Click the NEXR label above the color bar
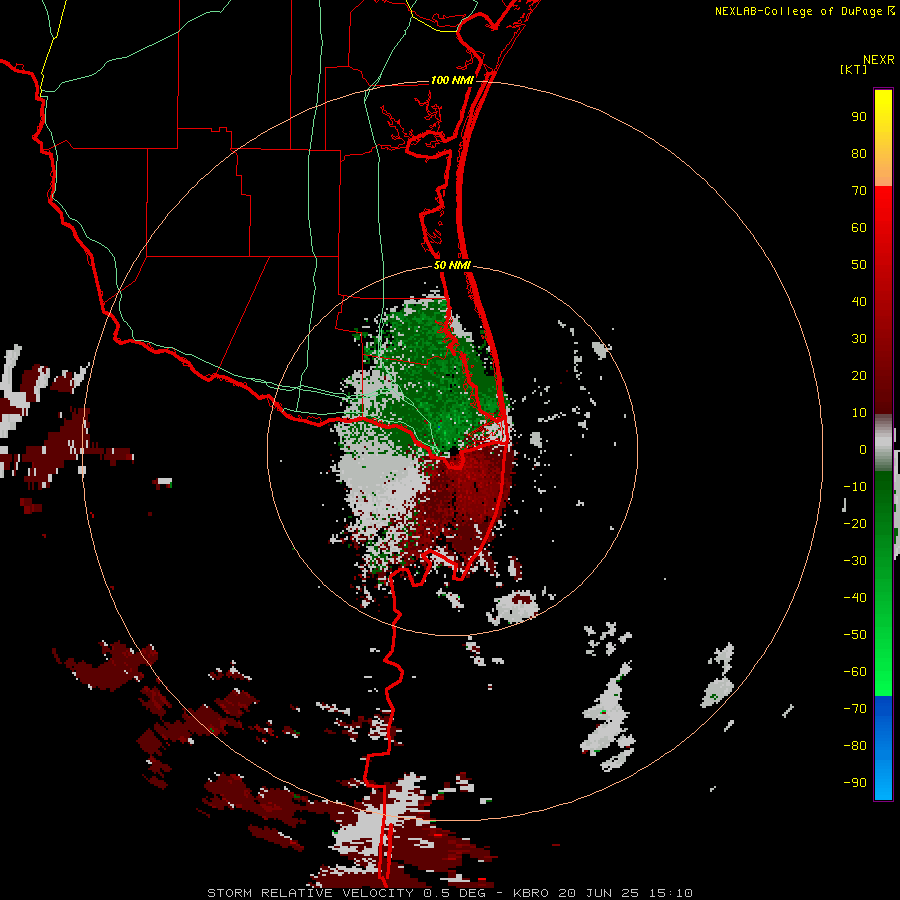This screenshot has width=900, height=900. tap(879, 60)
